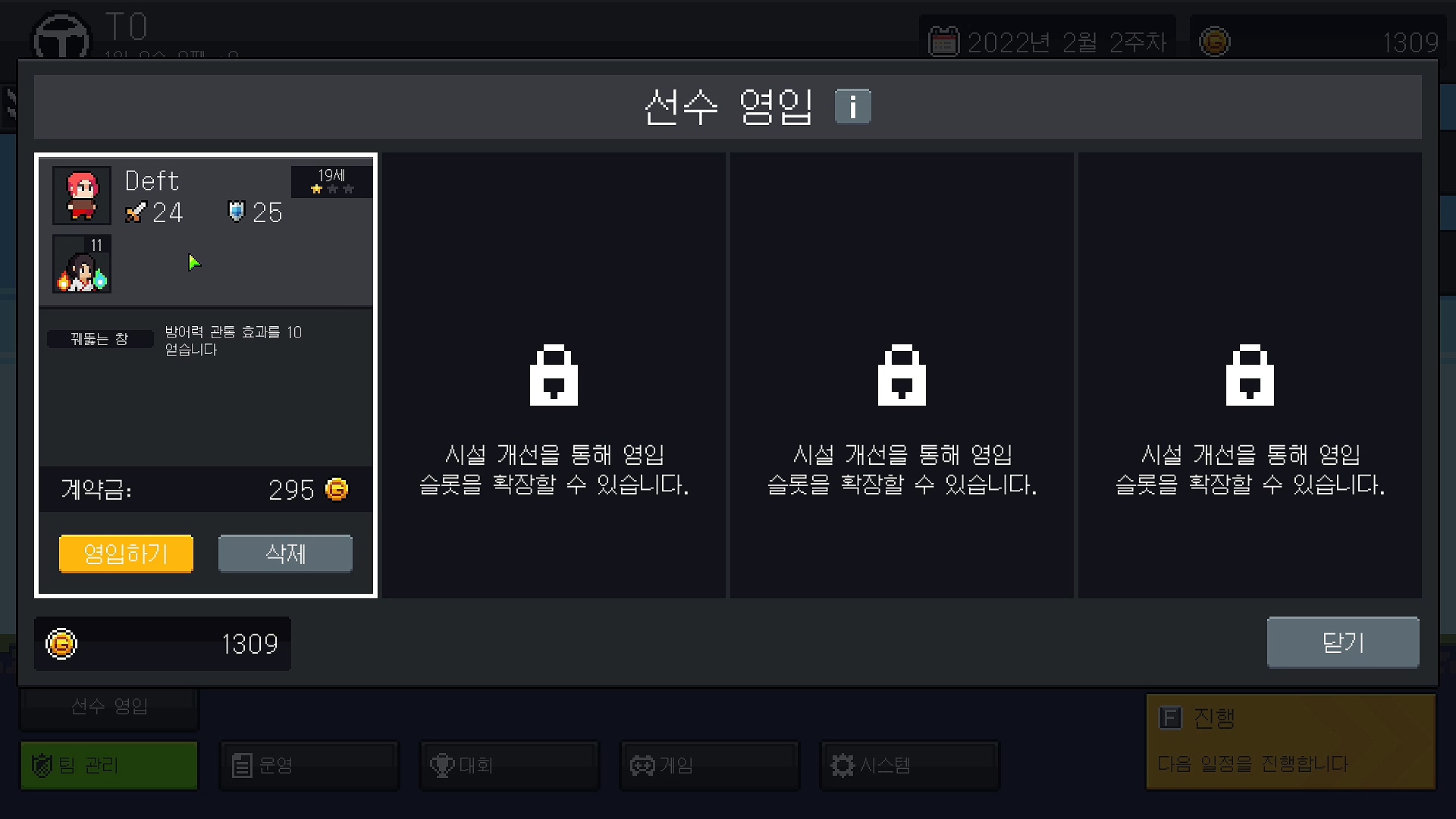Viewport: 1456px width, 819px height.
Task: Open the 게임 menu tab
Action: pyautogui.click(x=710, y=765)
